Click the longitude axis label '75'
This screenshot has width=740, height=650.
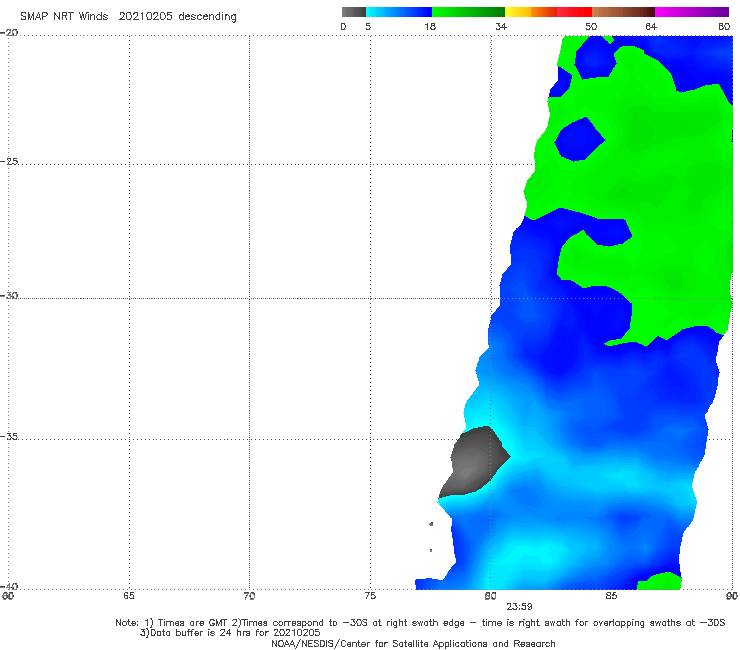[x=370, y=596]
